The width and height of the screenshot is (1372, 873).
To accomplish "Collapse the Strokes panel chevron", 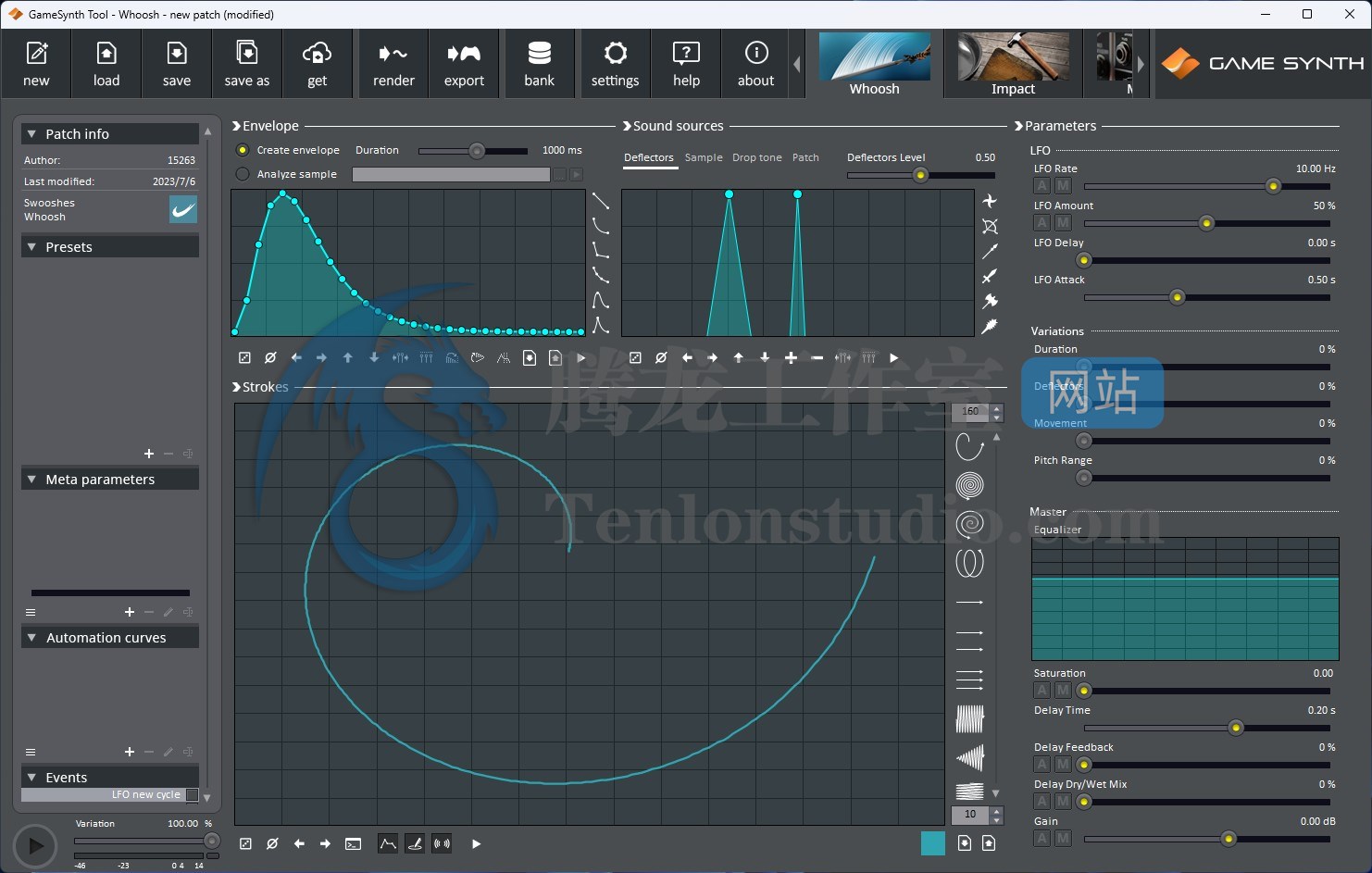I will 236,387.
